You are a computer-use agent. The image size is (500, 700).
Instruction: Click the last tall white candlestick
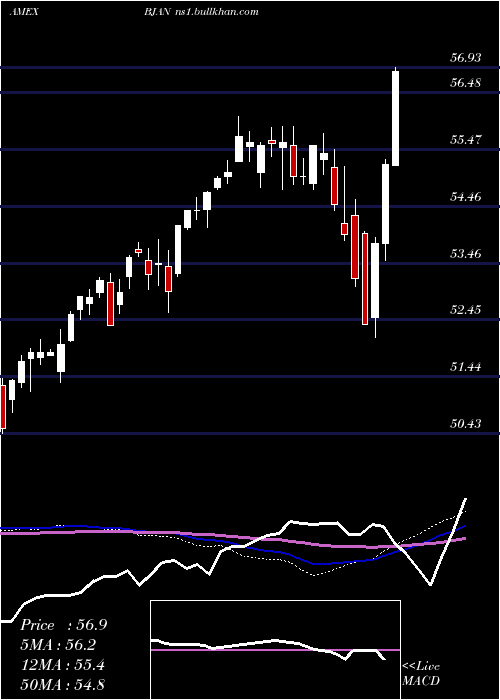[x=396, y=117]
